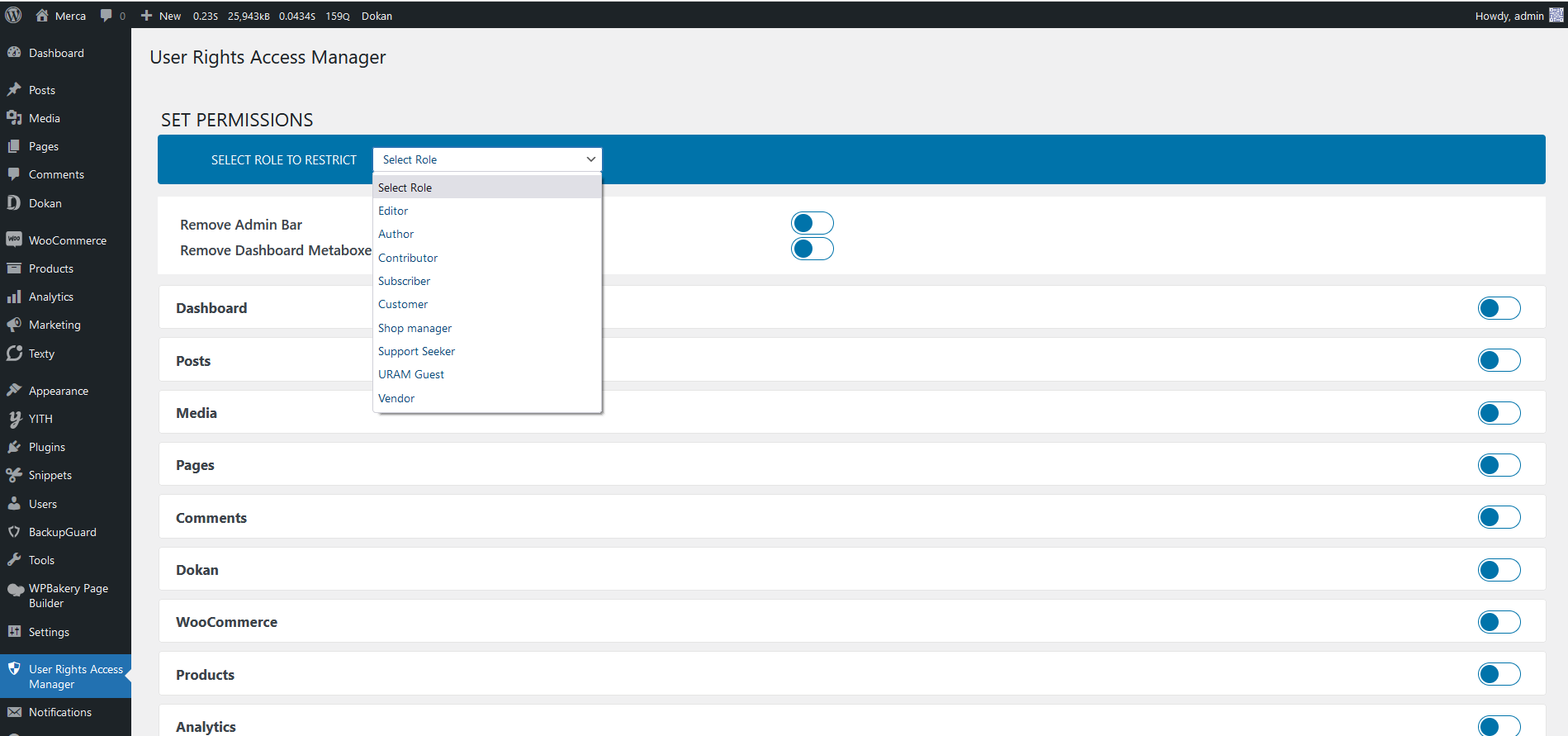Click the Tools wrench icon in sidebar
The image size is (1568, 736).
click(14, 559)
